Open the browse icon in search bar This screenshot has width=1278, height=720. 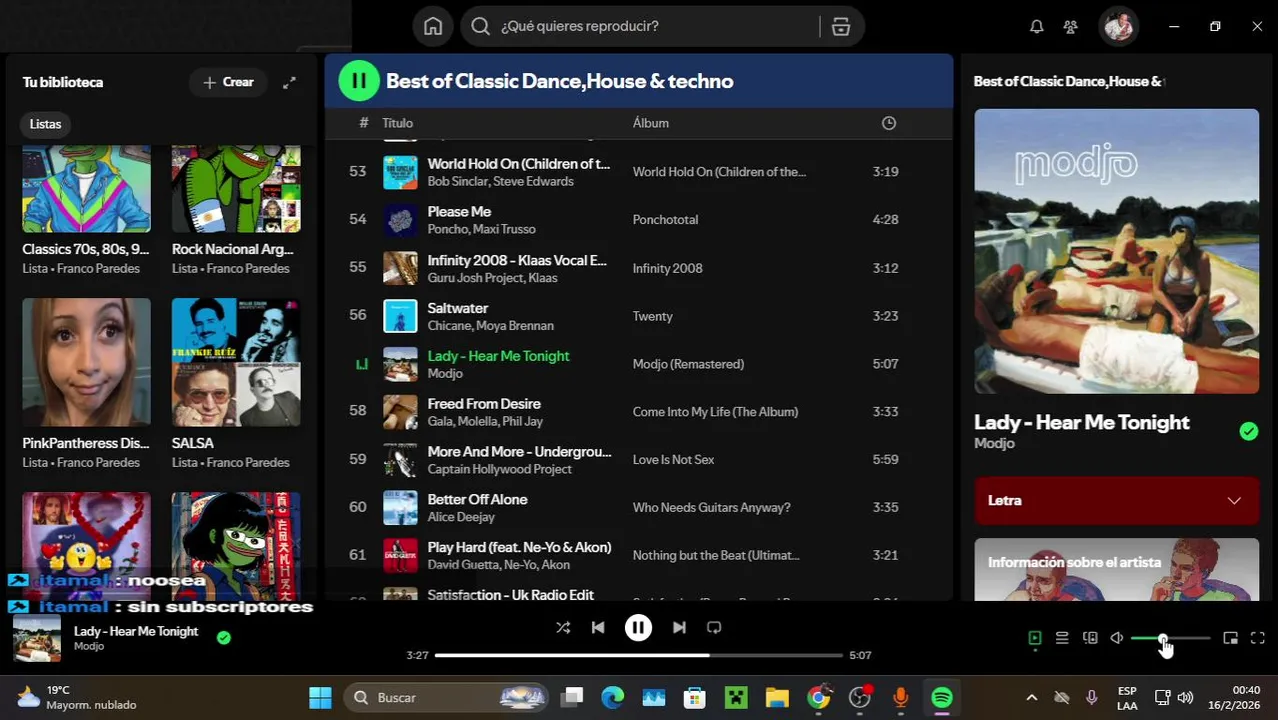(841, 27)
